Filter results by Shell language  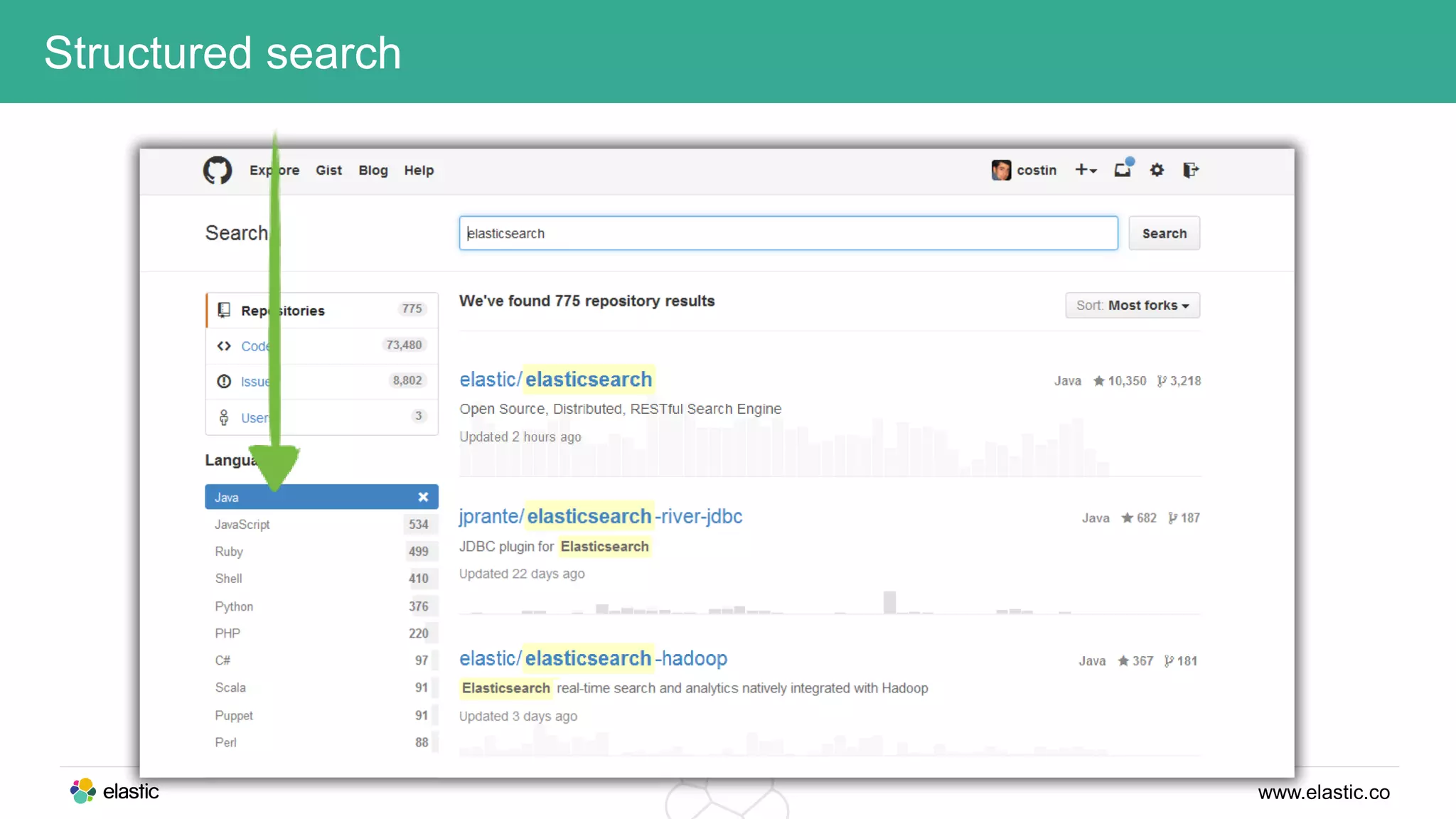pos(322,578)
